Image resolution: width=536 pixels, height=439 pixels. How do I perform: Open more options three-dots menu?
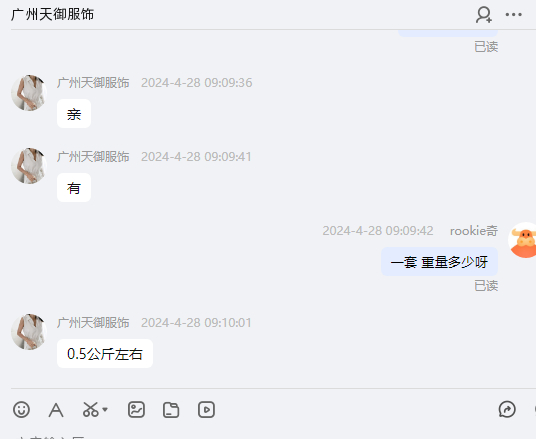click(x=513, y=15)
